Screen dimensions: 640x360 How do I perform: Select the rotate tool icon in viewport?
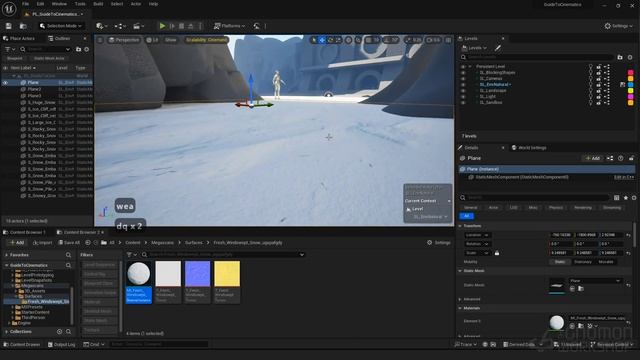[331, 40]
